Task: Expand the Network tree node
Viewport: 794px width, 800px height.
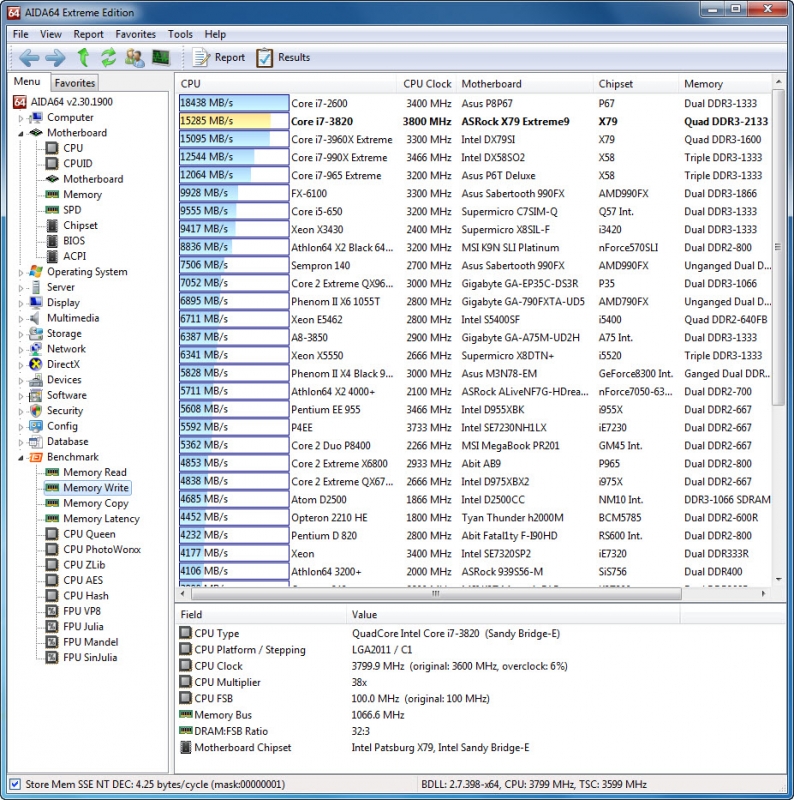Action: [x=21, y=350]
